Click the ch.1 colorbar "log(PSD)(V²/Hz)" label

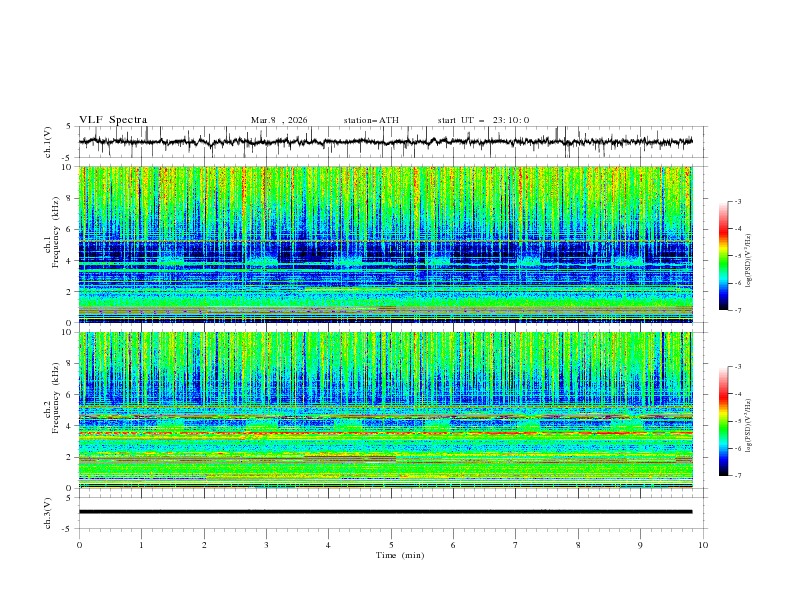pyautogui.click(x=748, y=261)
